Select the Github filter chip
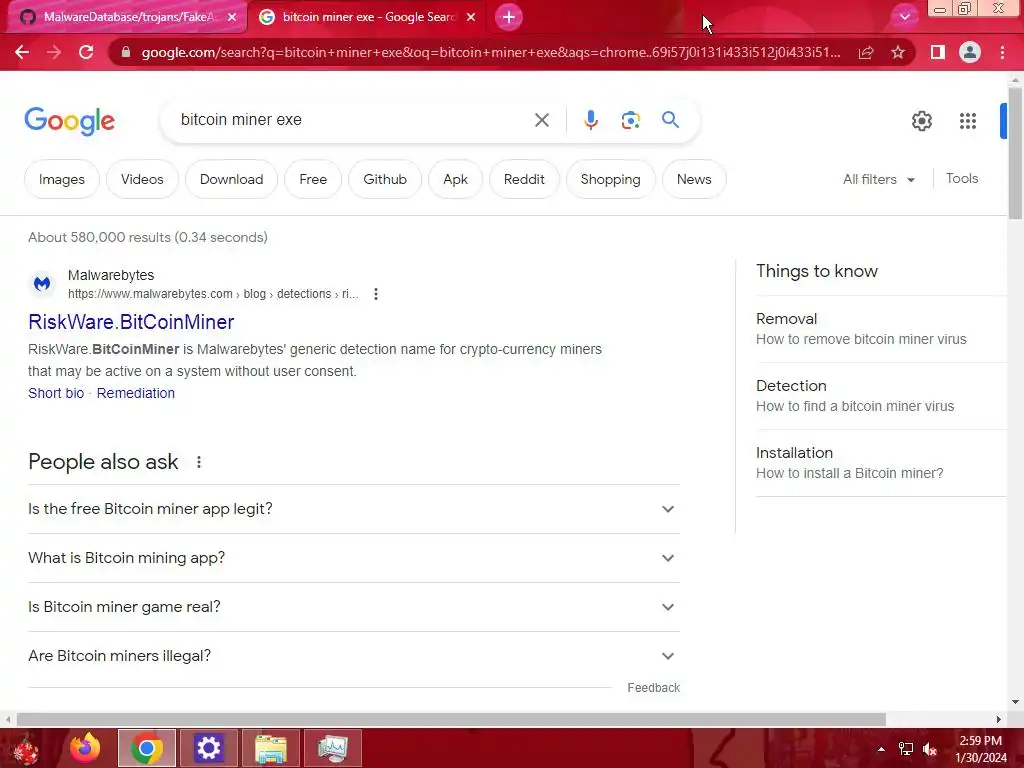This screenshot has width=1024, height=768. tap(385, 179)
